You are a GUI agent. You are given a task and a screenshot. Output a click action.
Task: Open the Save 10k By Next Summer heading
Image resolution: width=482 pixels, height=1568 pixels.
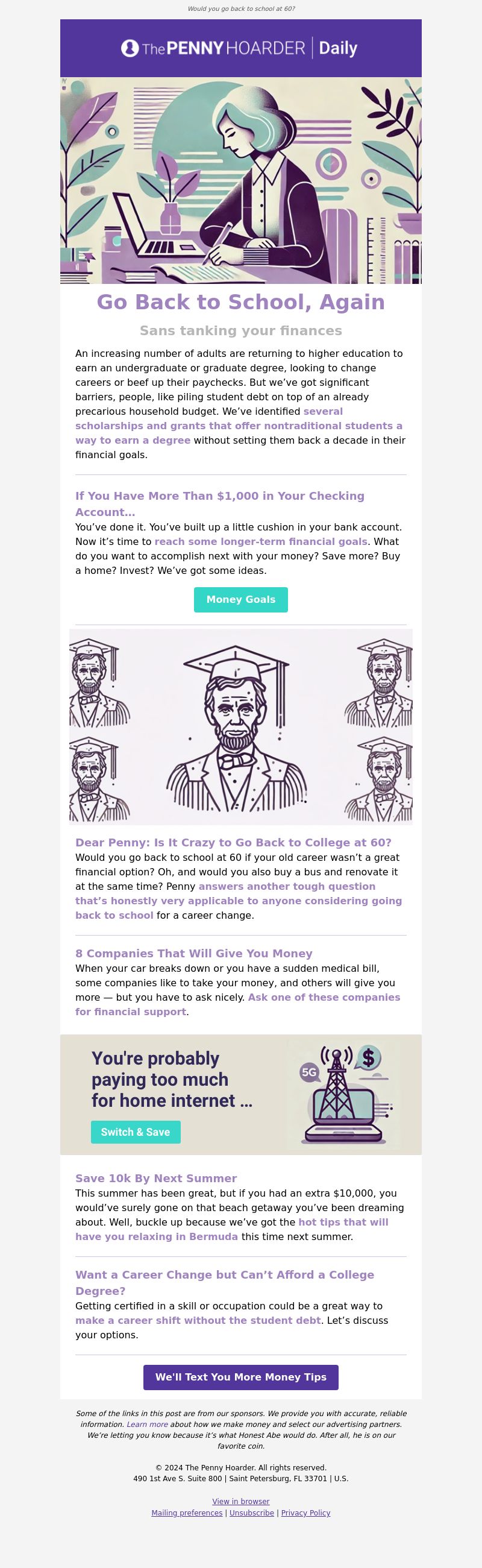(156, 1178)
